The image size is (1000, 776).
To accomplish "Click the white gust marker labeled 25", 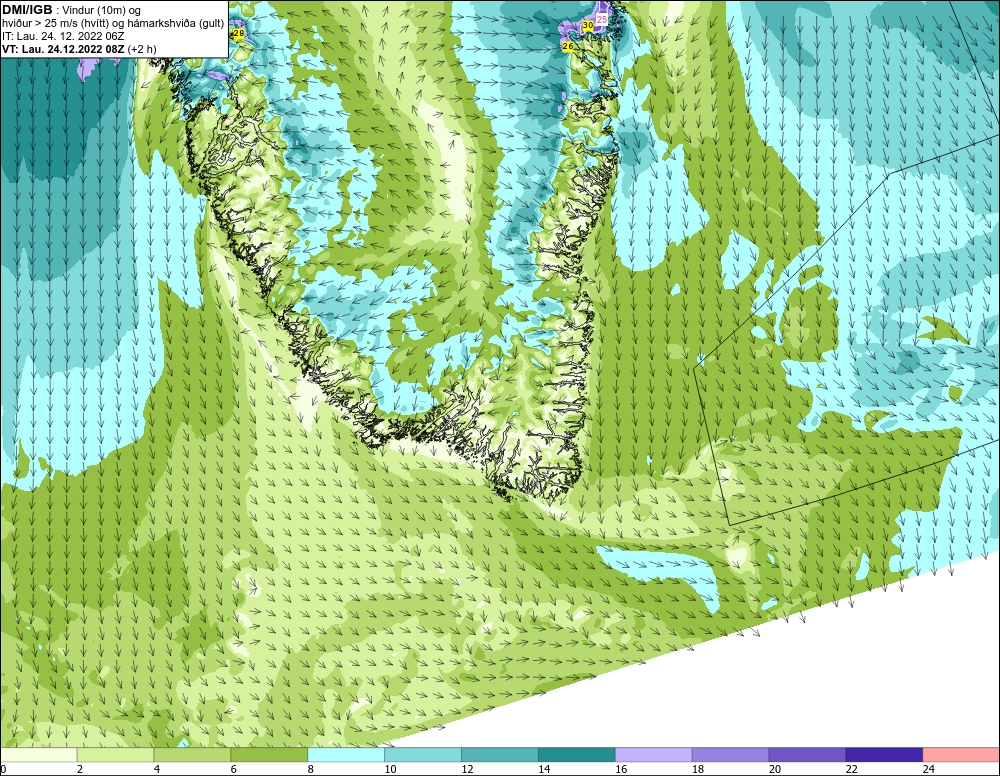I will pos(602,20).
